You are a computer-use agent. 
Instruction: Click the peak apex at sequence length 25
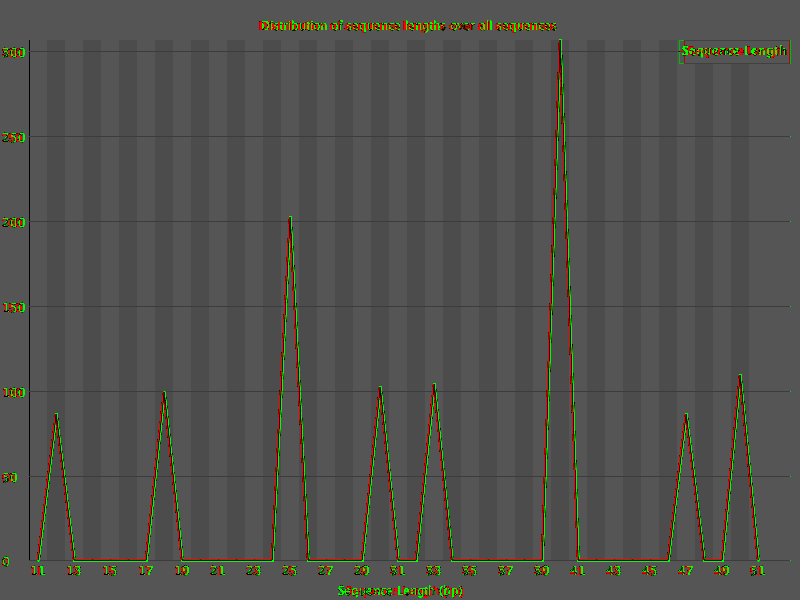pyautogui.click(x=290, y=217)
